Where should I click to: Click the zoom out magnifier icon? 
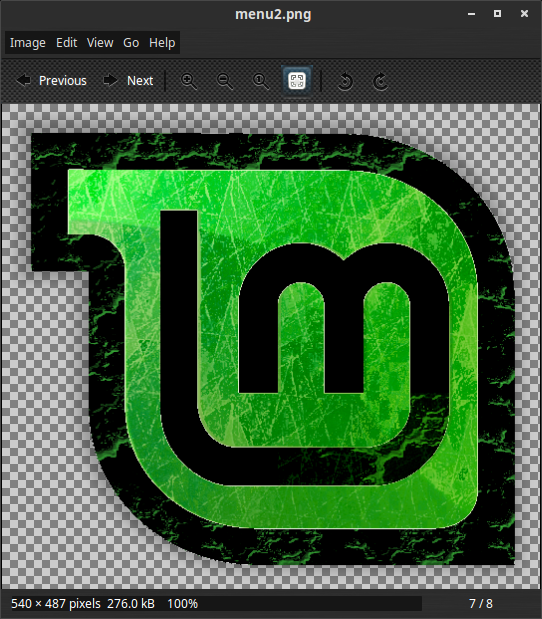pos(225,81)
